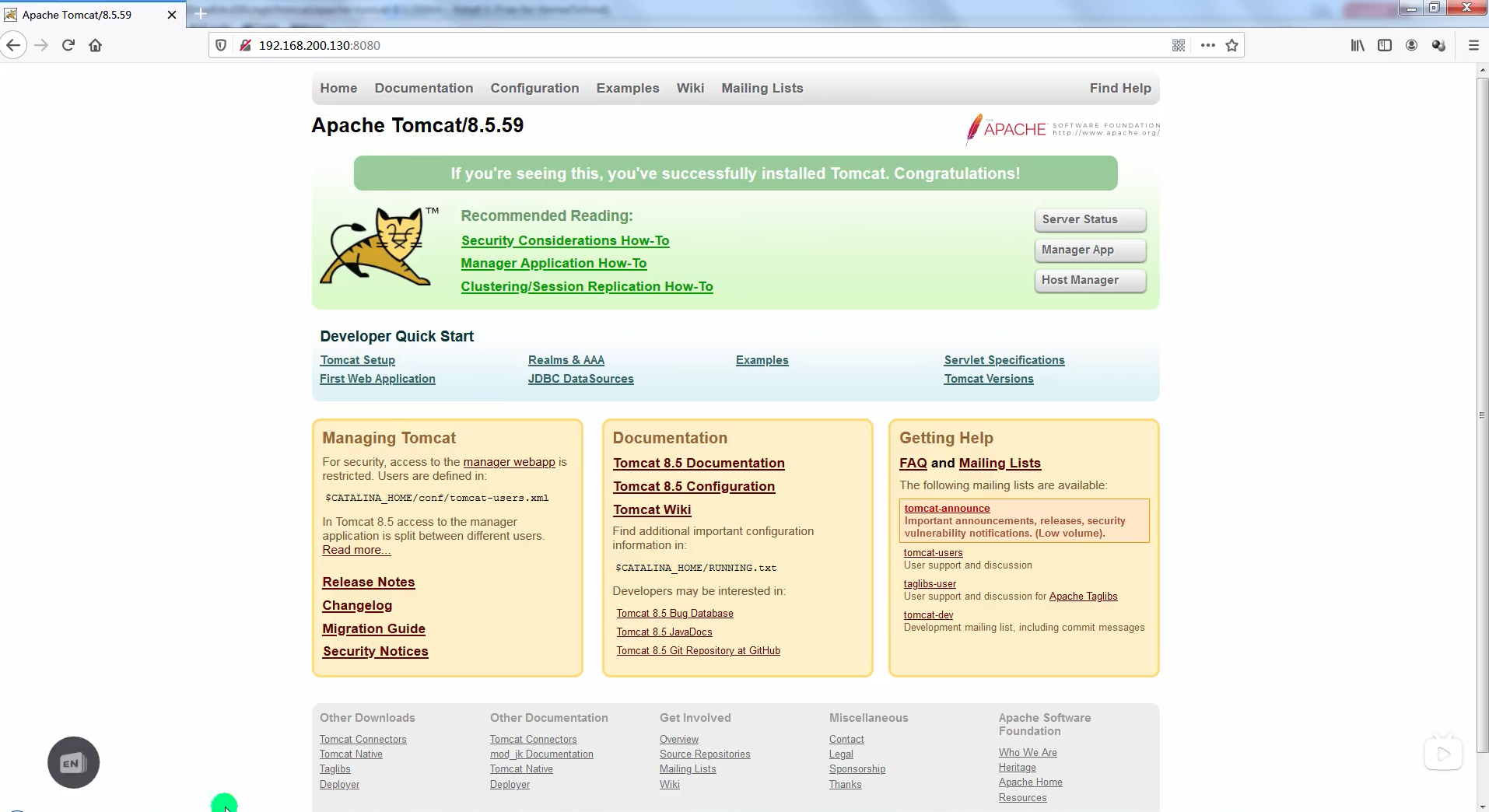The width and height of the screenshot is (1489, 812).
Task: Toggle the sidebar view icon
Action: [1385, 45]
